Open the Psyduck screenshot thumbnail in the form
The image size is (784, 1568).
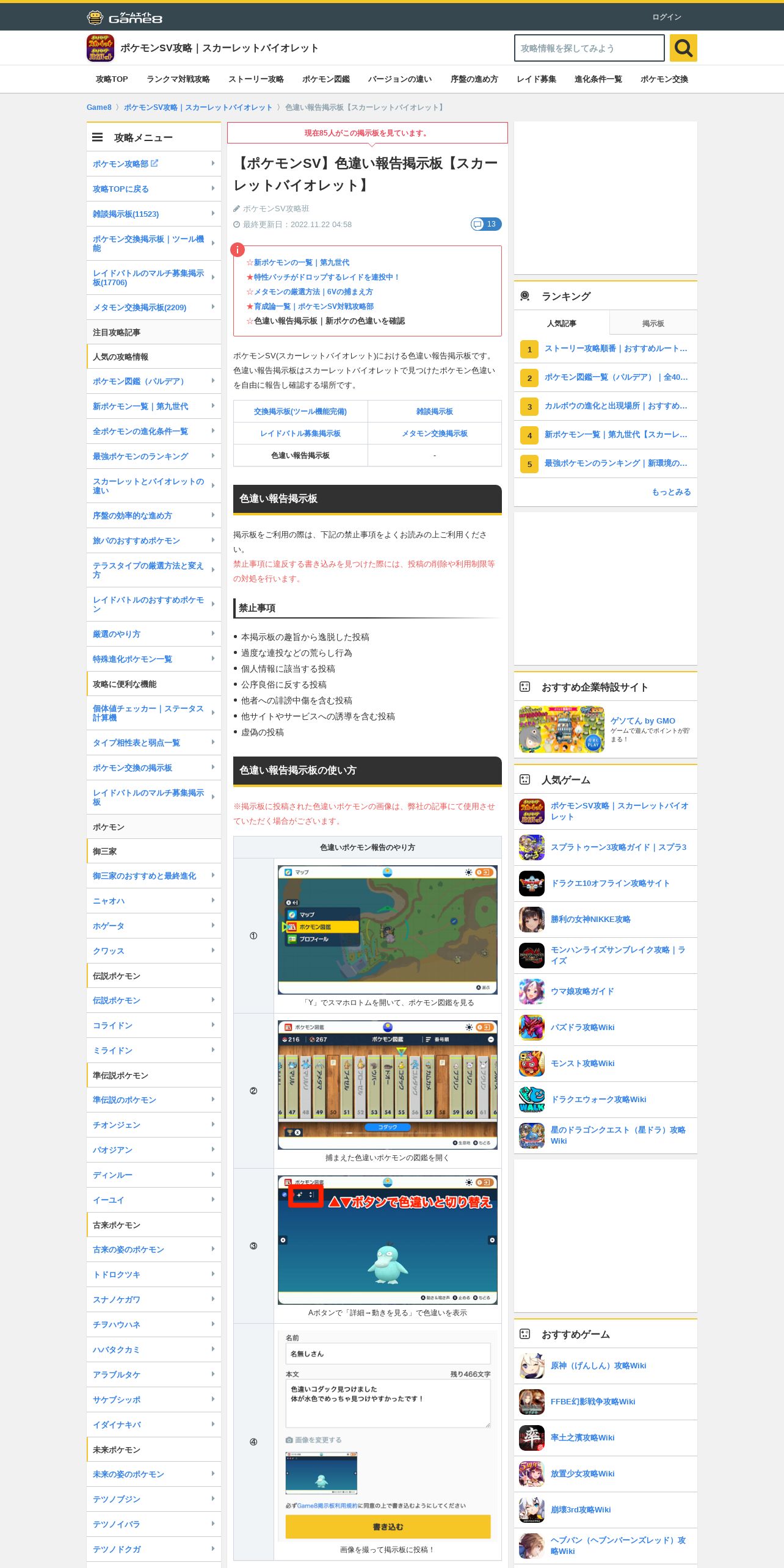click(321, 1473)
